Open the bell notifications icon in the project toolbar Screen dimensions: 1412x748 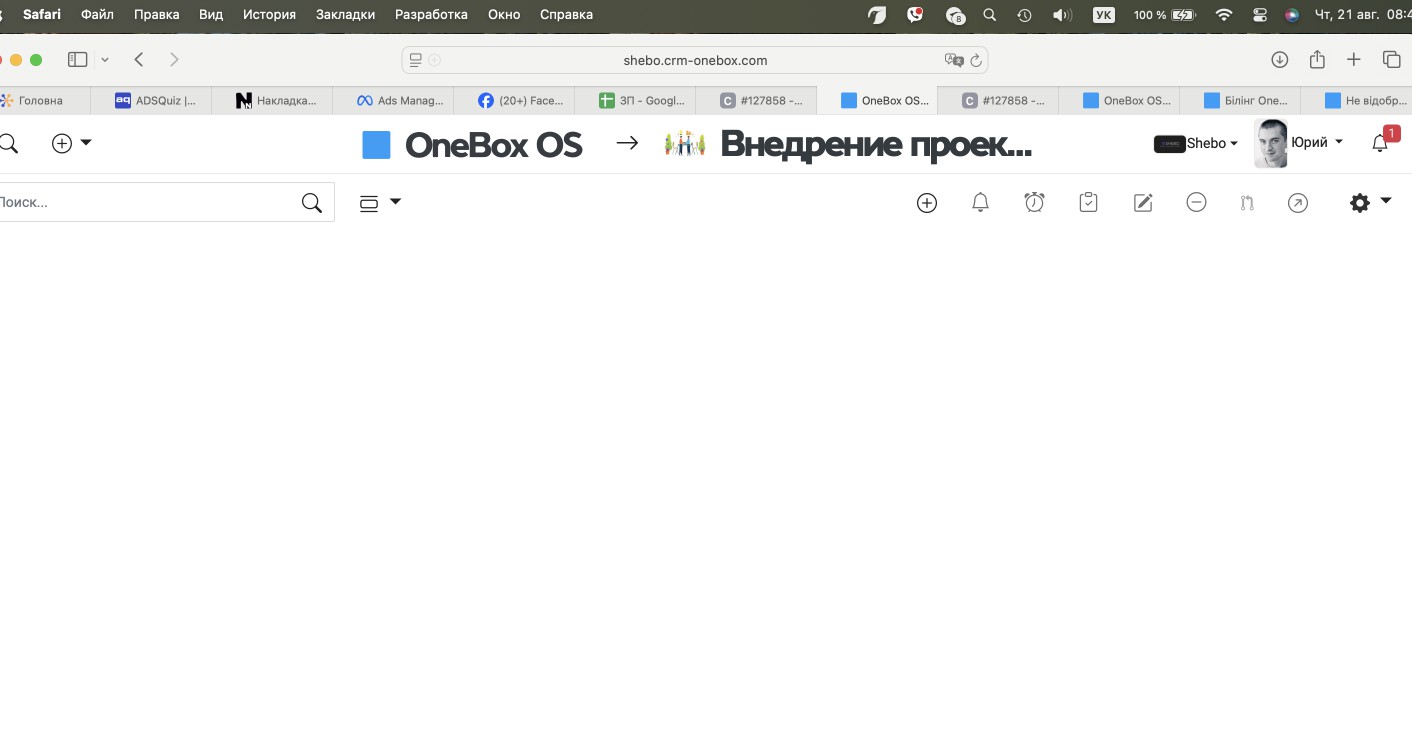(x=981, y=203)
